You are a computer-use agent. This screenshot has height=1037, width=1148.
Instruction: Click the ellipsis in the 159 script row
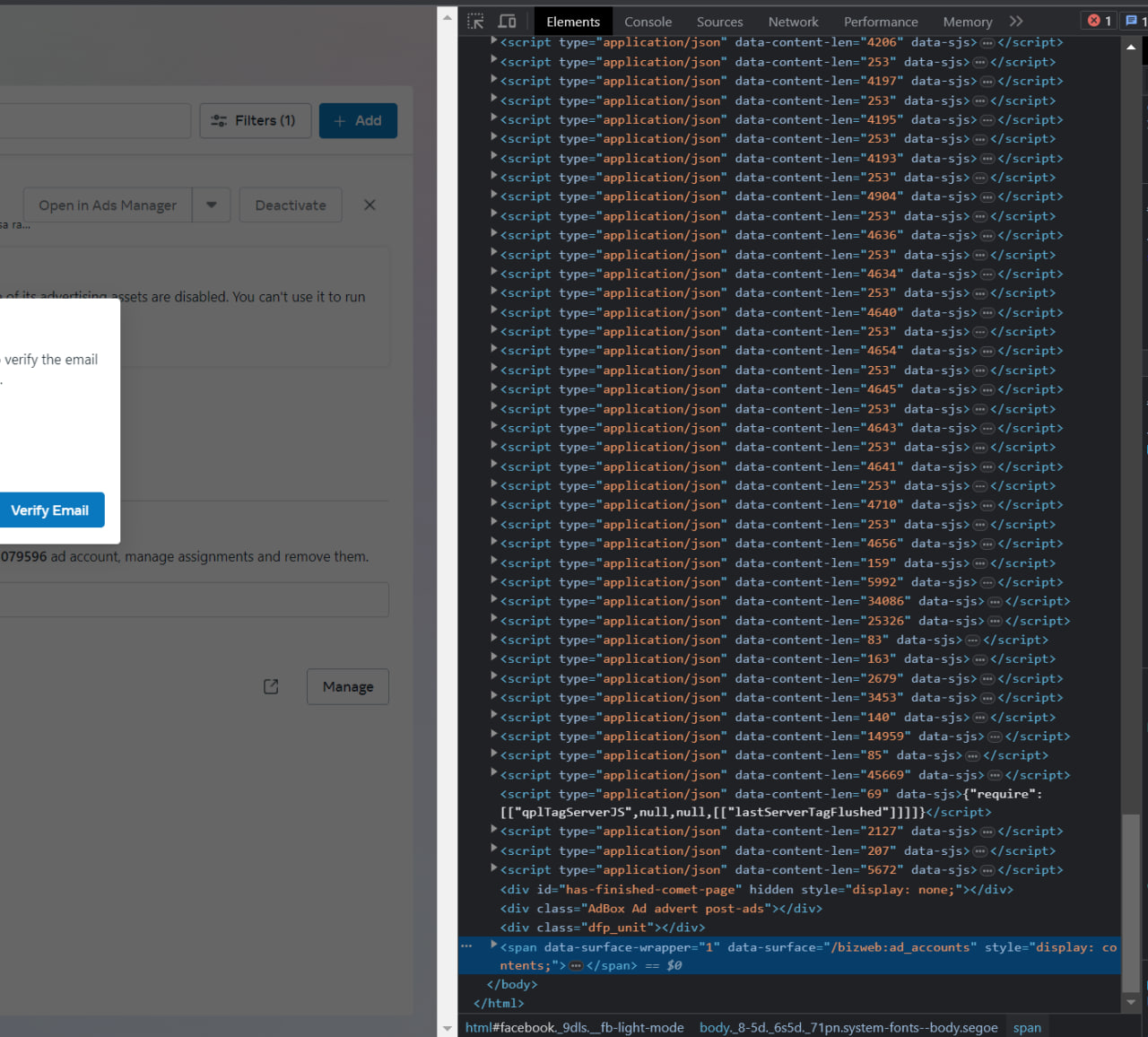980,563
